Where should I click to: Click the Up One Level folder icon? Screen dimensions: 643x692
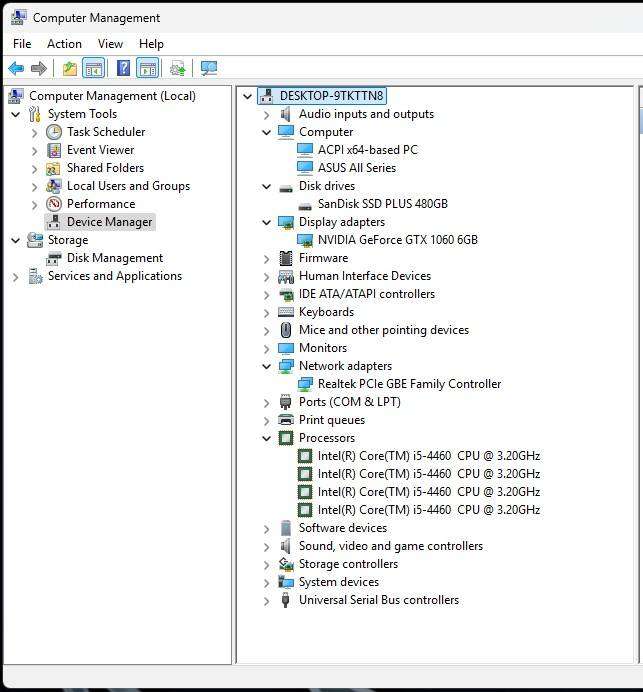point(69,68)
